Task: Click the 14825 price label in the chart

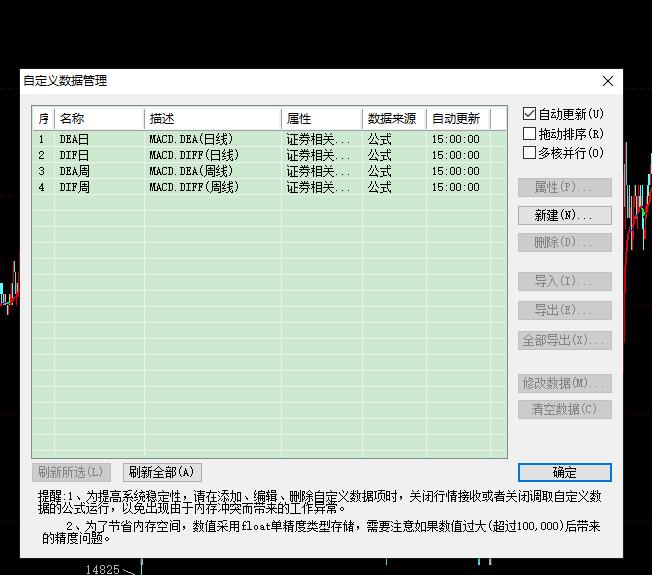Action: pyautogui.click(x=102, y=569)
